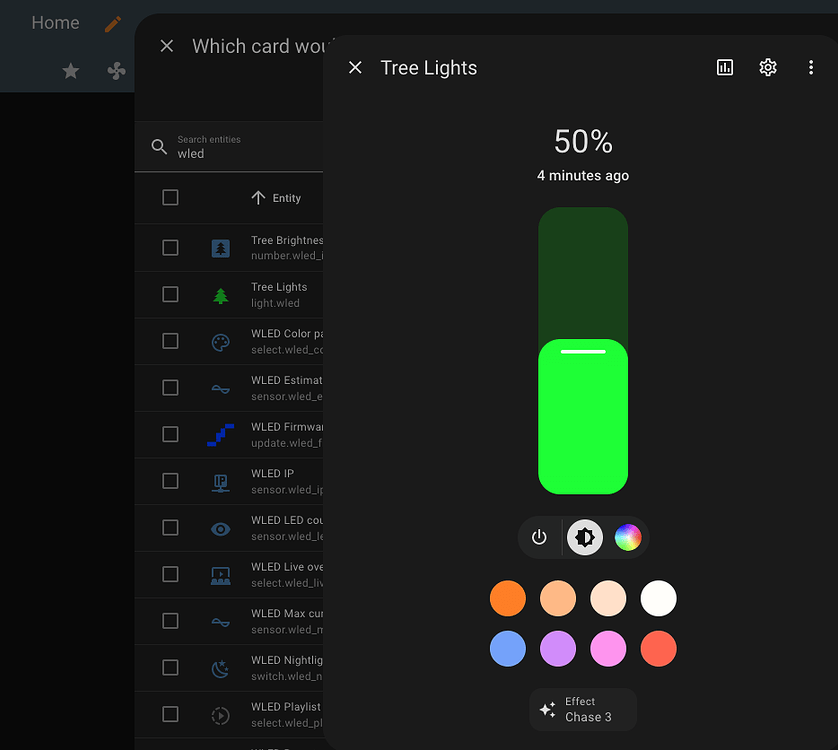Viewport: 838px width, 750px height.
Task: Open the Effect Chase 3 selector
Action: [x=583, y=708]
